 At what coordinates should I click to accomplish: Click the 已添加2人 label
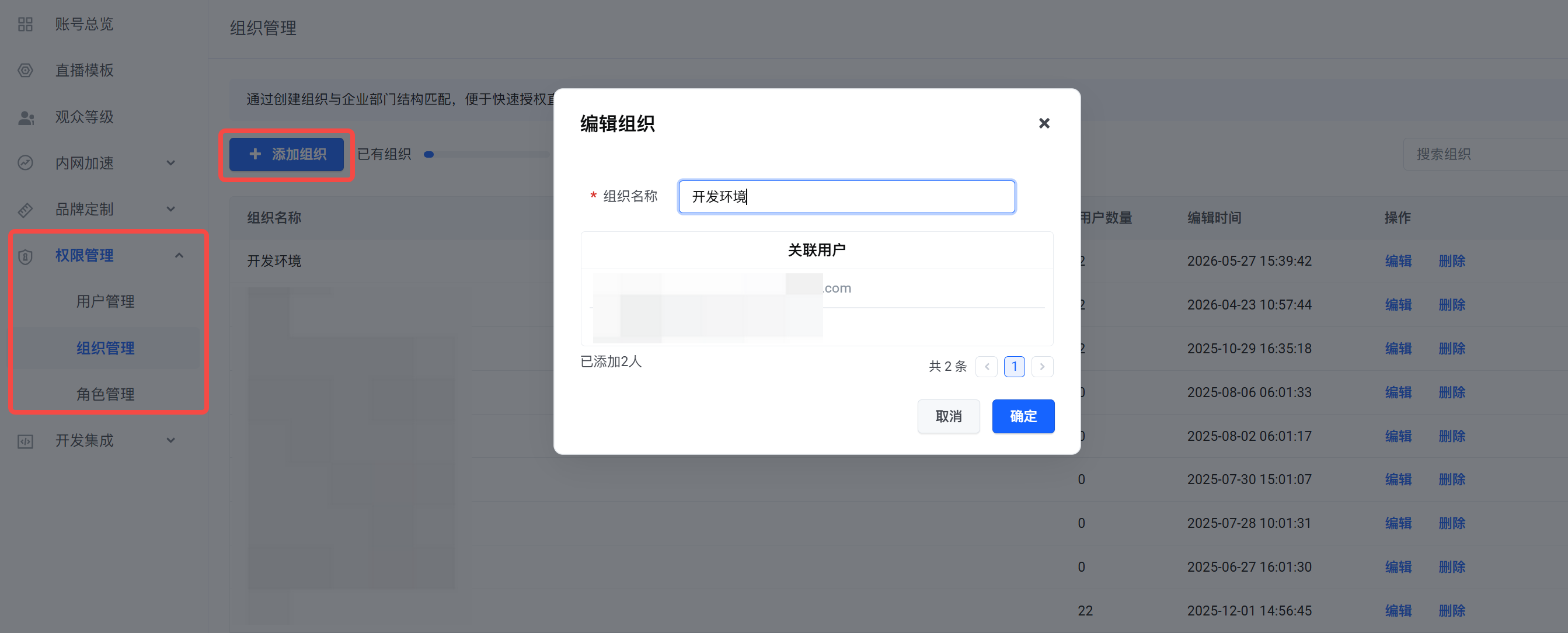click(x=611, y=361)
